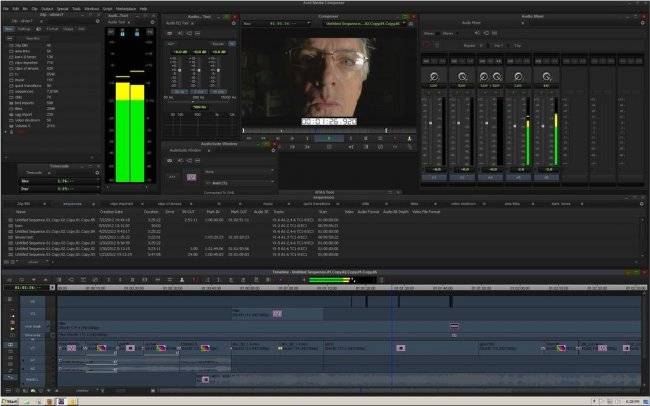Click the A4 volume fader in Audio Mixer
650x406 pixels.
(515, 126)
